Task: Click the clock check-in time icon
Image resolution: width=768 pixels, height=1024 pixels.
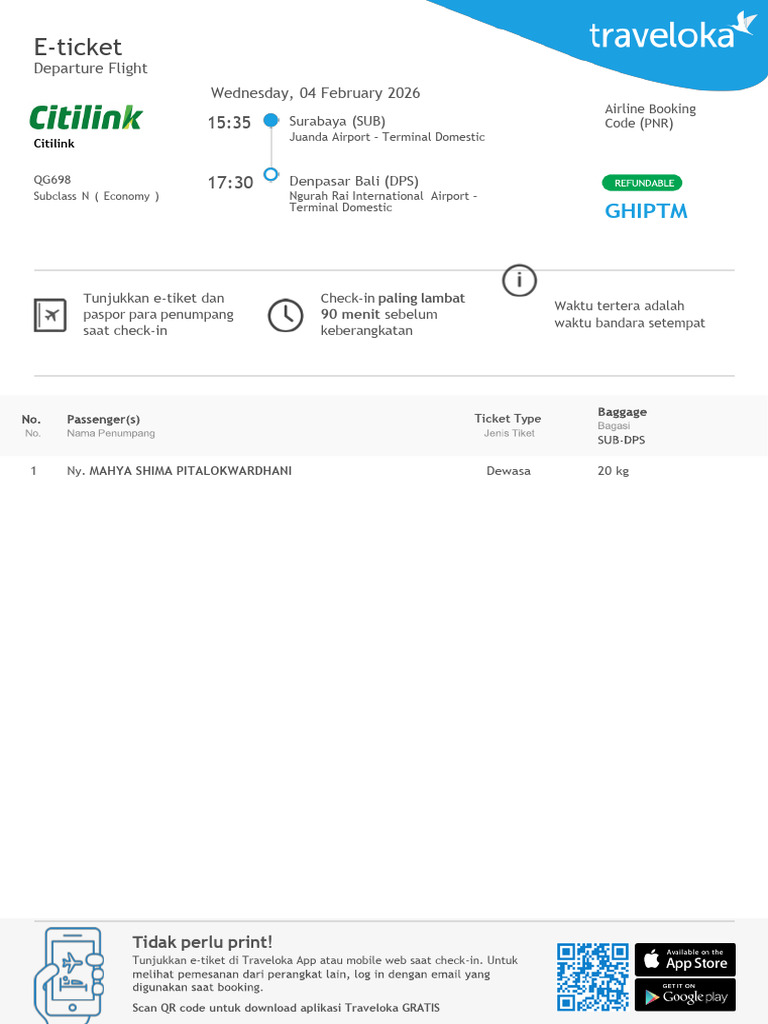Action: click(x=285, y=315)
